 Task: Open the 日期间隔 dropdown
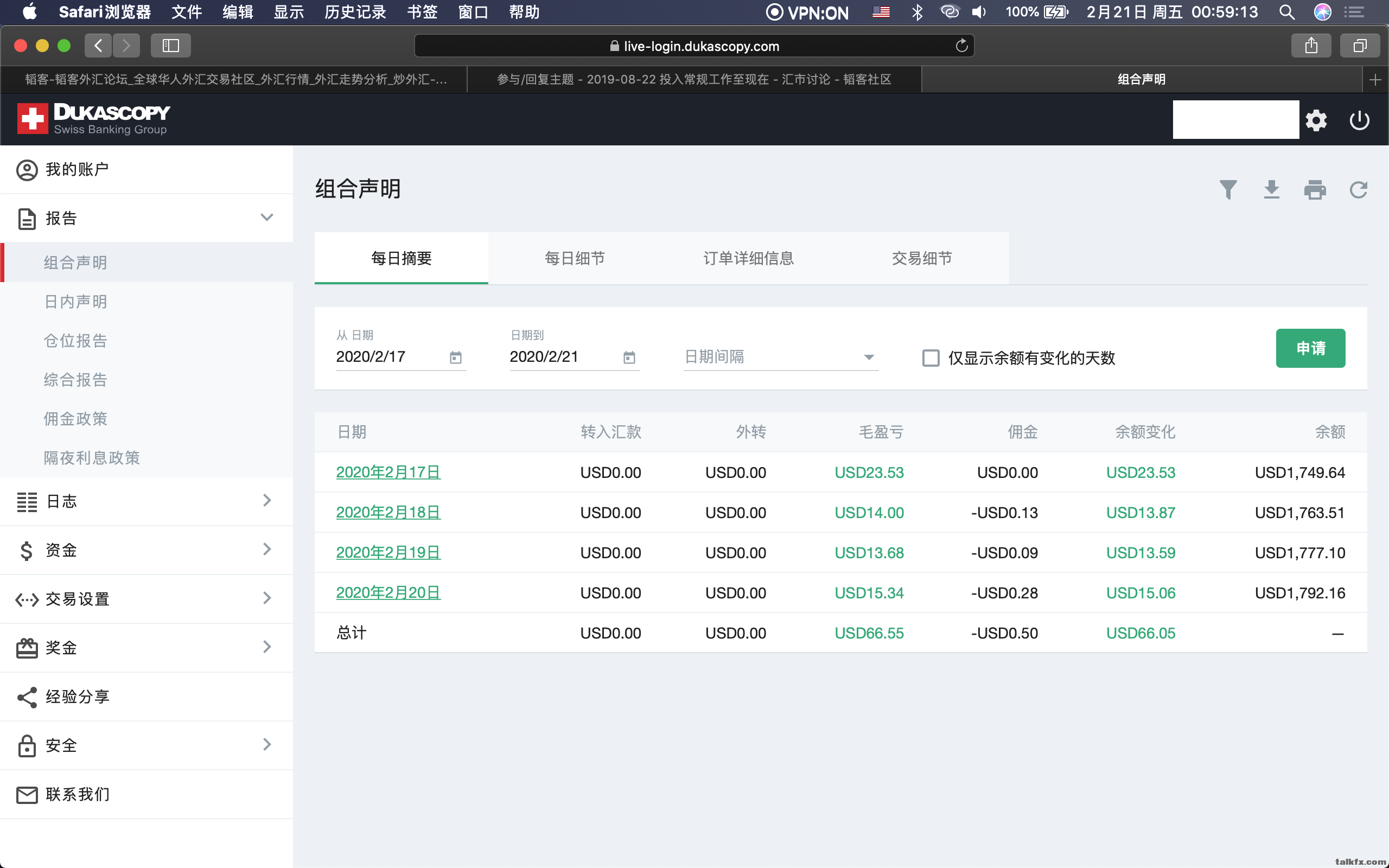(x=781, y=357)
